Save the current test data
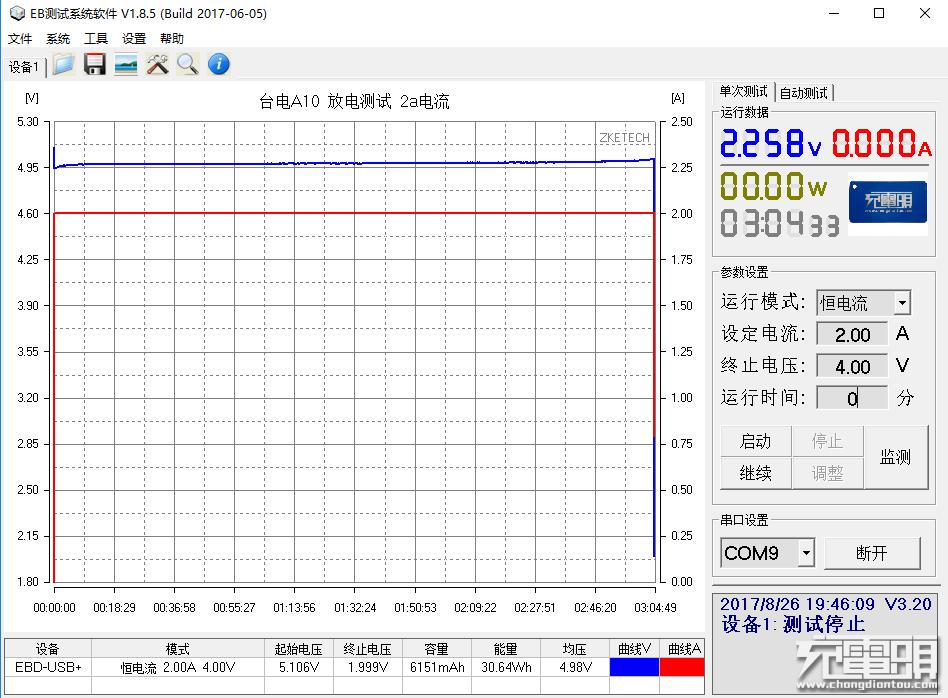The width and height of the screenshot is (948, 698). (x=94, y=64)
